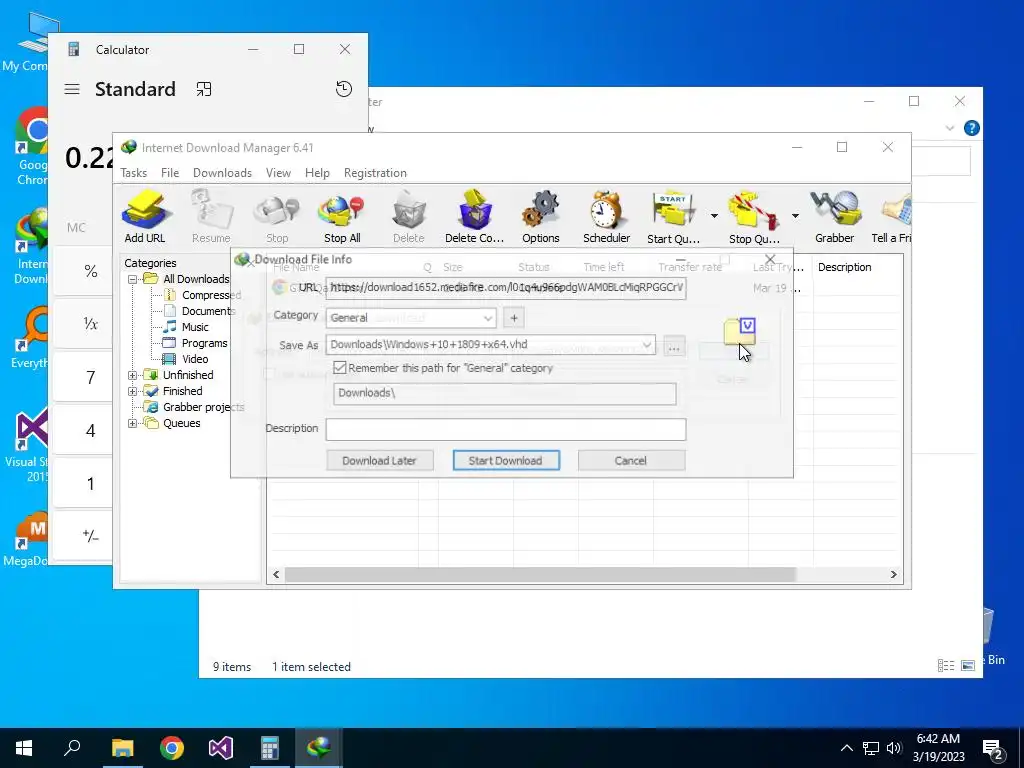Image resolution: width=1024 pixels, height=768 pixels.
Task: Click Calculator Keep on top icon
Action: (204, 89)
